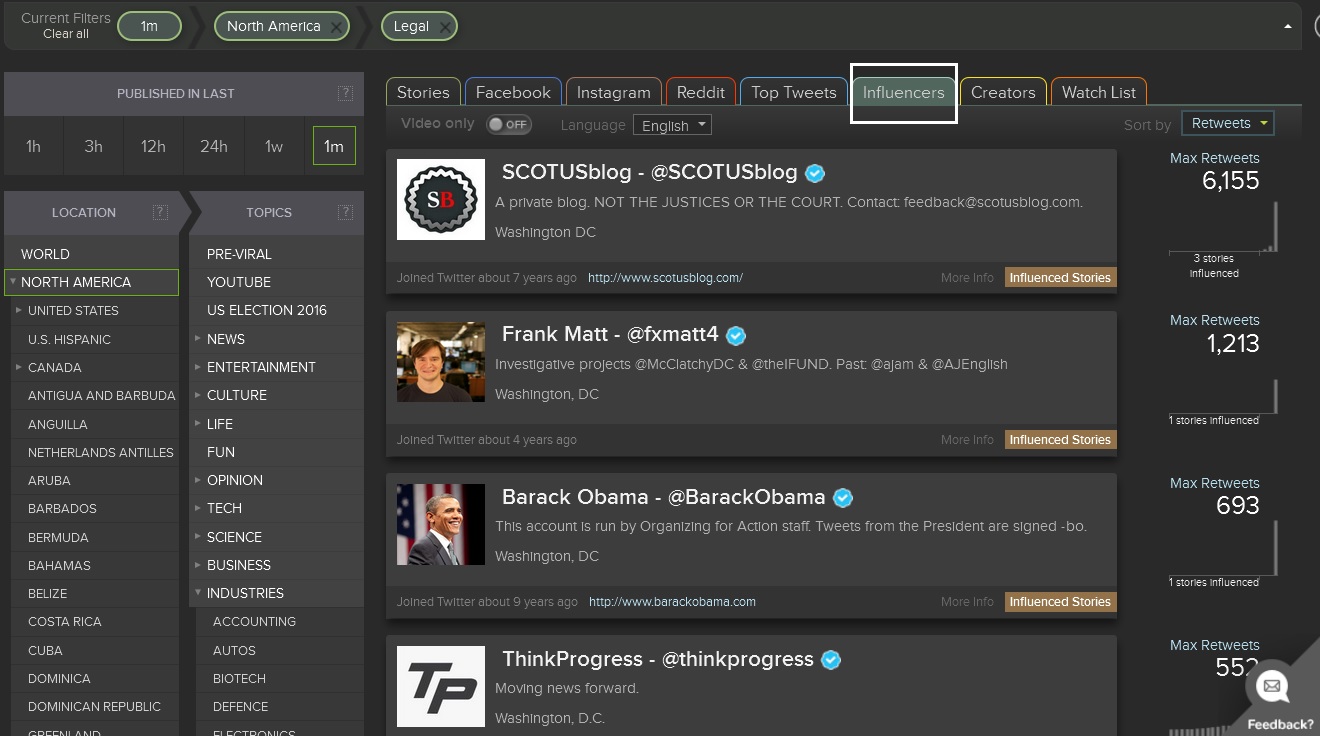Collapse the filter bar with the up arrow
This screenshot has height=736, width=1320.
coord(1288,27)
